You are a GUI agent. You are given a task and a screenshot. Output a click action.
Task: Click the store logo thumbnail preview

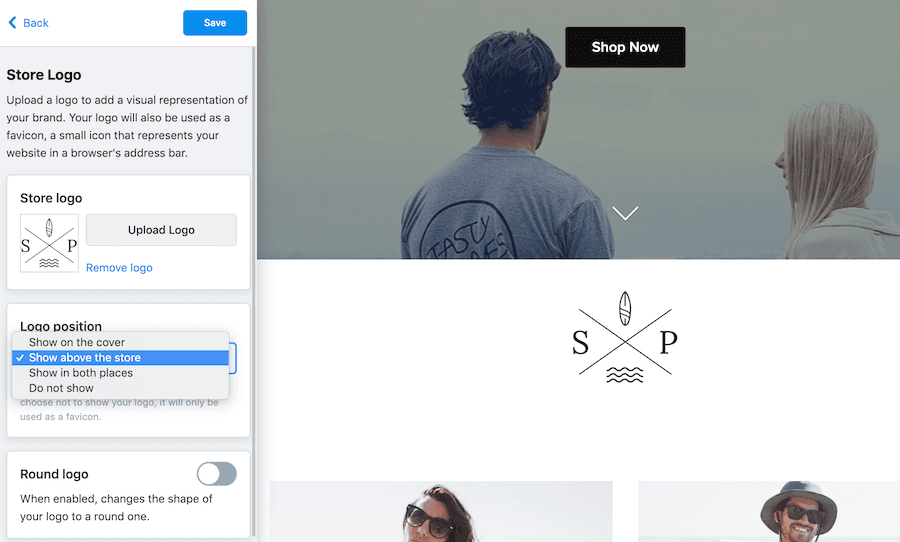49,243
